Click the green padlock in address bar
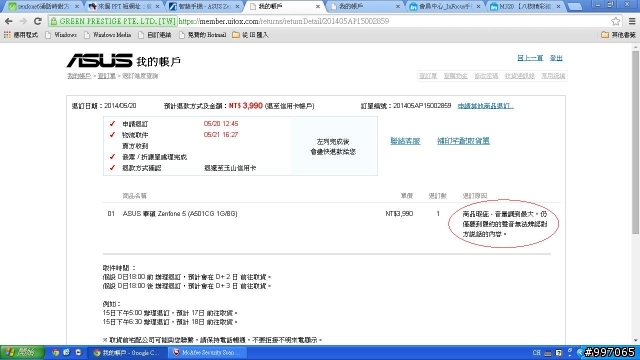The image size is (640, 360). pyautogui.click(x=53, y=21)
